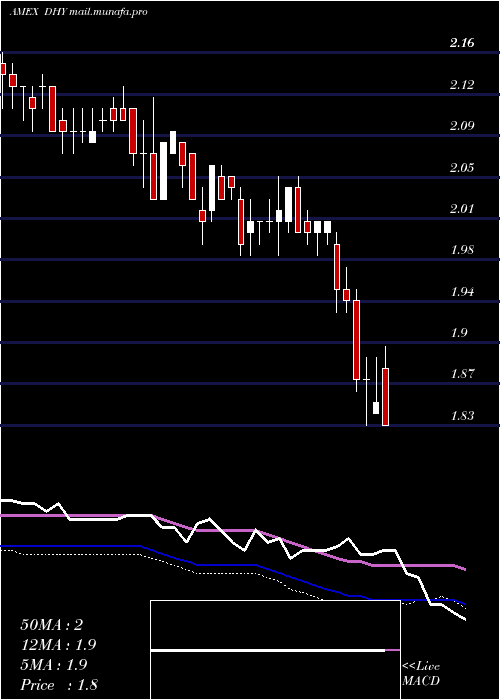This screenshot has height=700, width=500.
Task: Click the 2.12 price axis label
Action: (462, 85)
